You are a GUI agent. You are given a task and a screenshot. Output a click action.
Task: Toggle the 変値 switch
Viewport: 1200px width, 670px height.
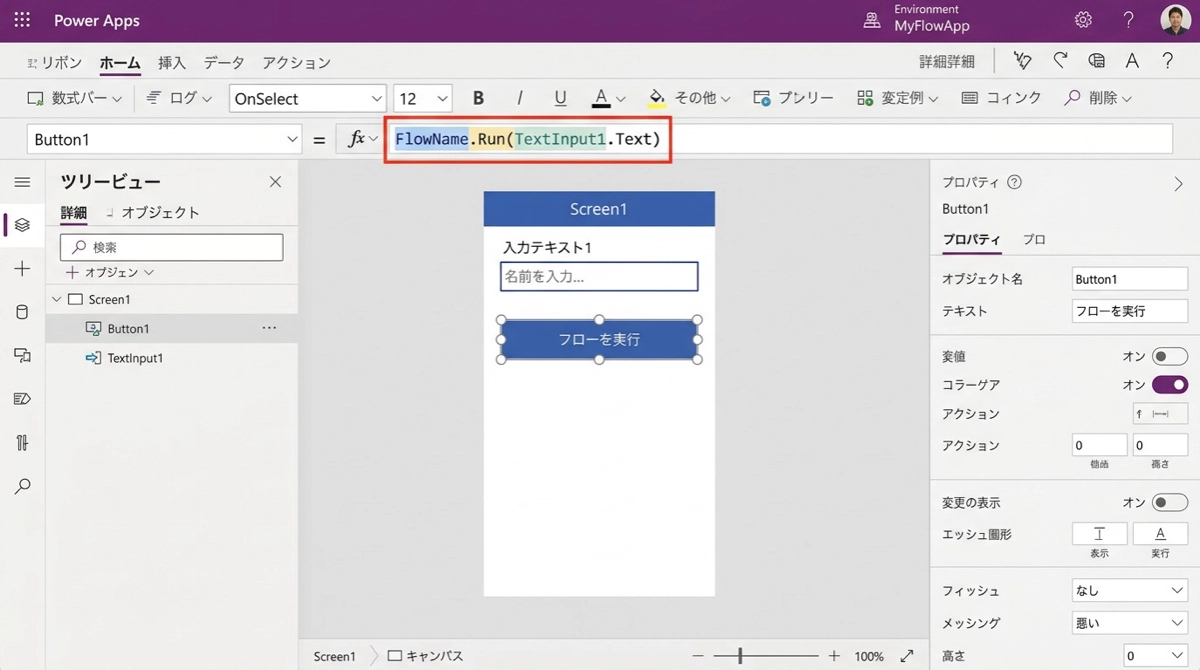click(1169, 357)
